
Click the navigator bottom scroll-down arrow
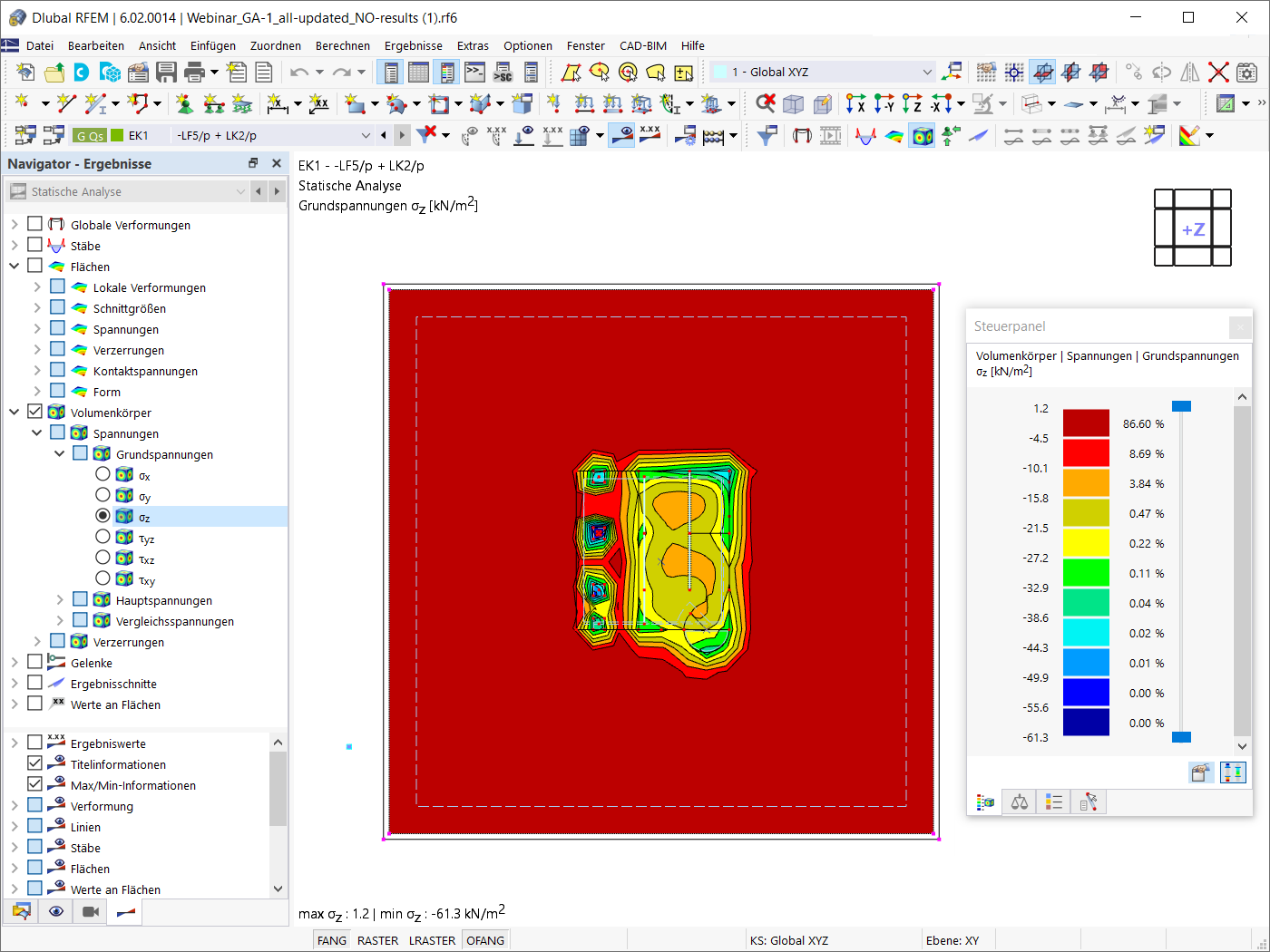[x=278, y=889]
